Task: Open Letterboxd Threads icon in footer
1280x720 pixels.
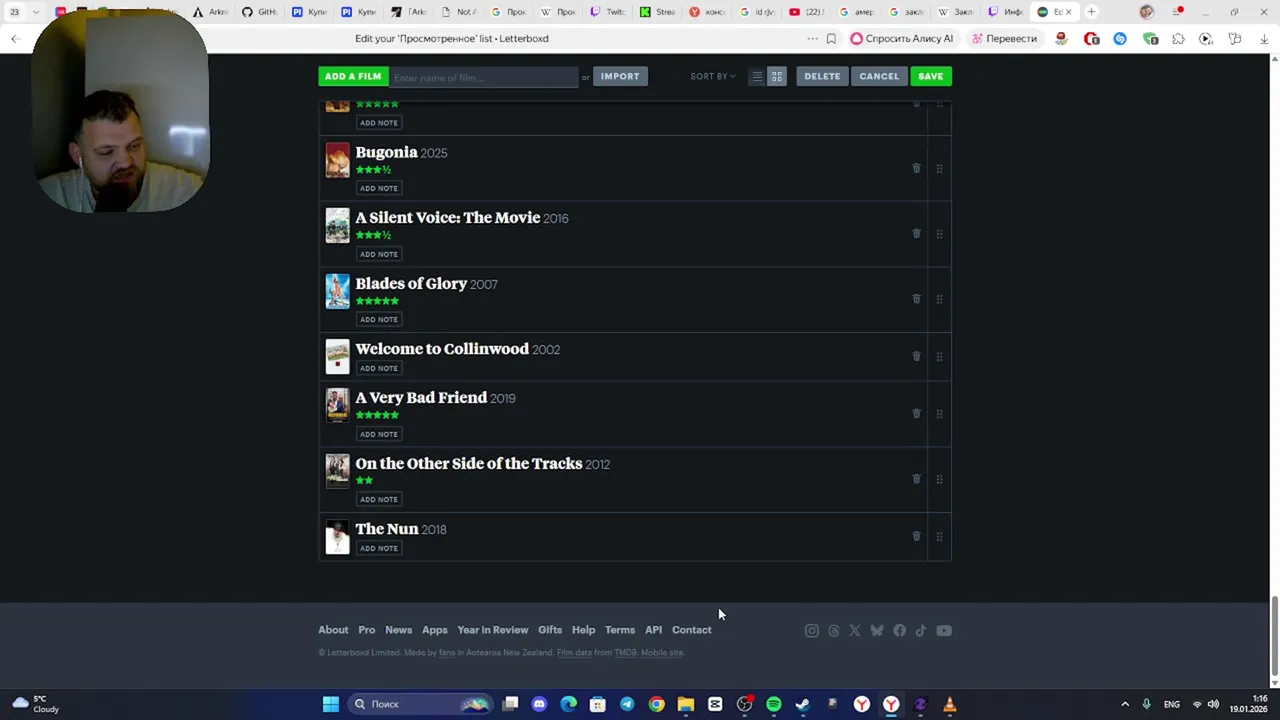Action: (x=834, y=630)
